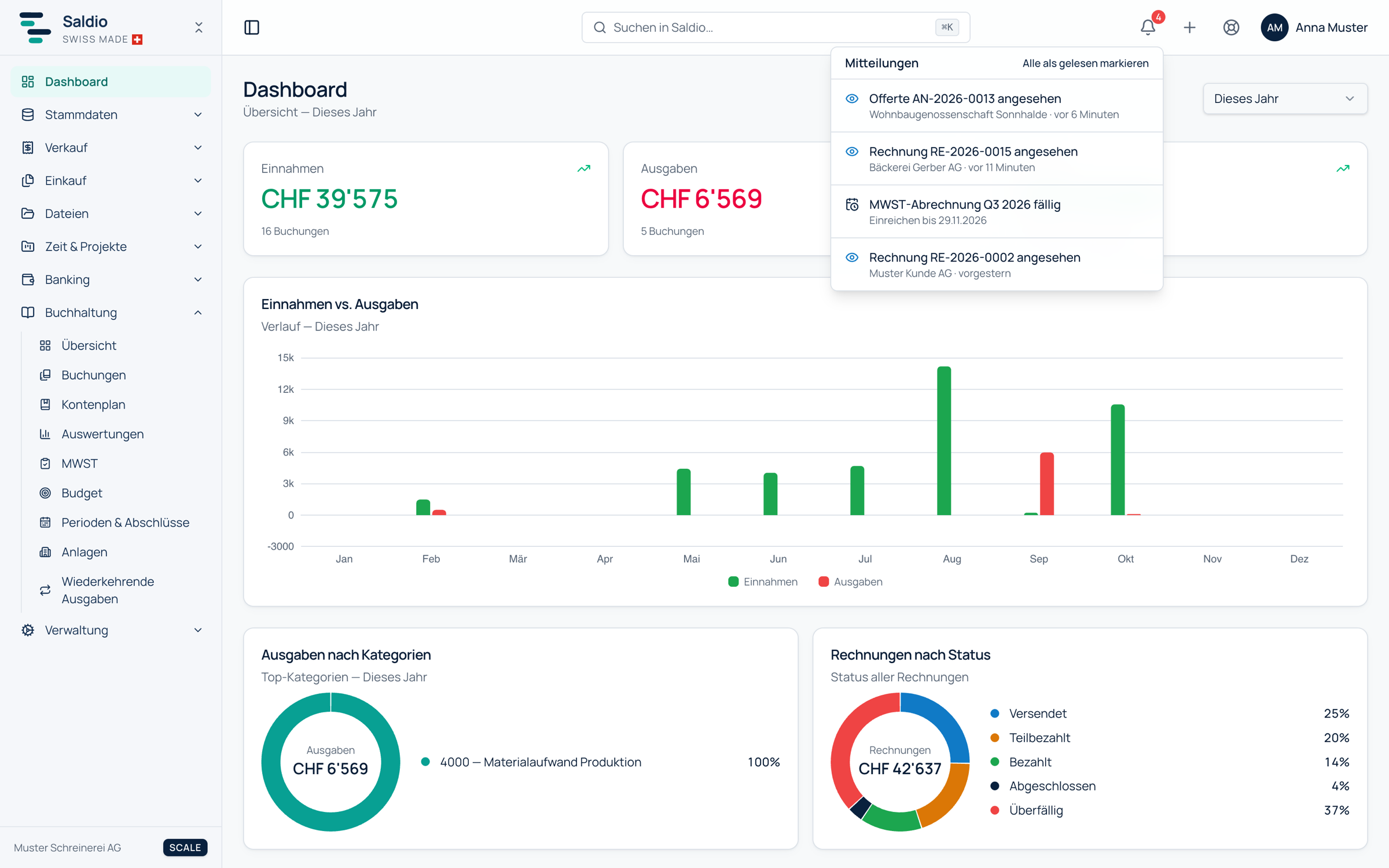Click the Saldio logo
1389x868 pixels.
coord(35,27)
